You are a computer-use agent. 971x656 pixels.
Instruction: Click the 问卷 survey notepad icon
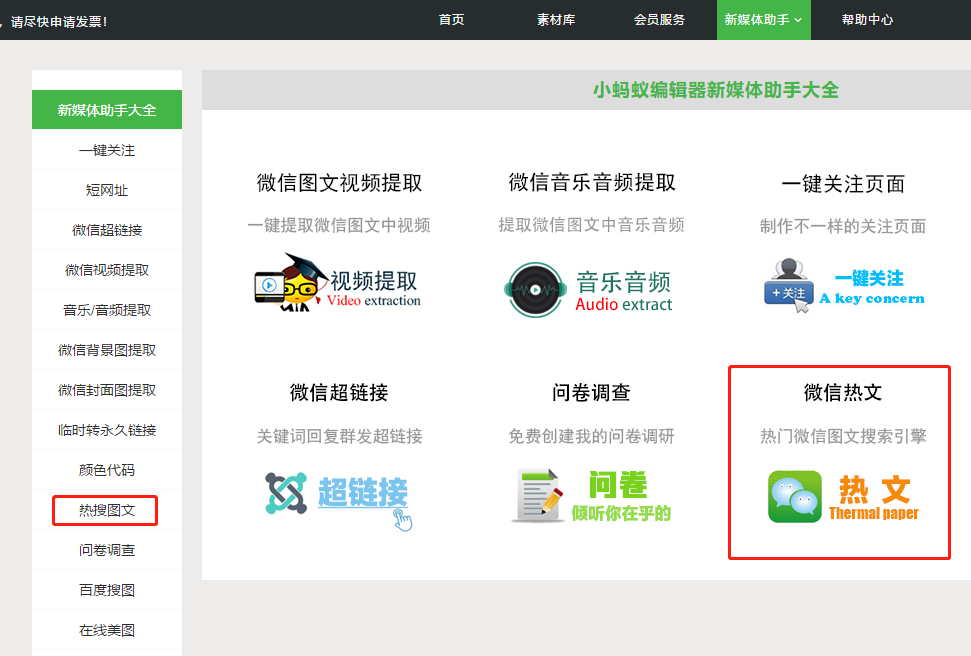[x=591, y=496]
